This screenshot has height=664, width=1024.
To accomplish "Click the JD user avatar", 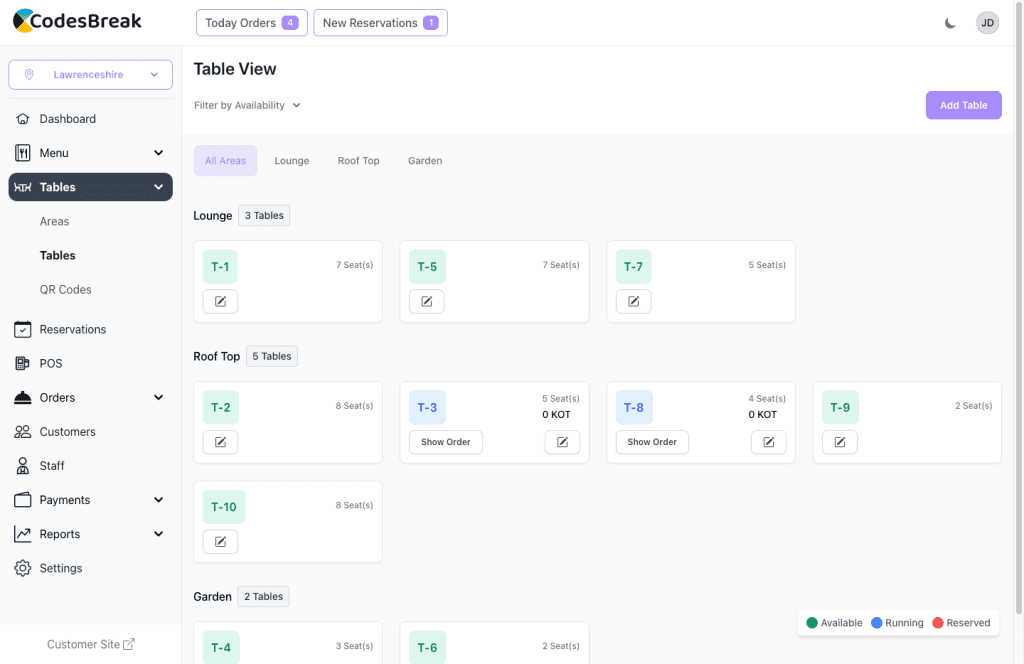I will coord(987,23).
